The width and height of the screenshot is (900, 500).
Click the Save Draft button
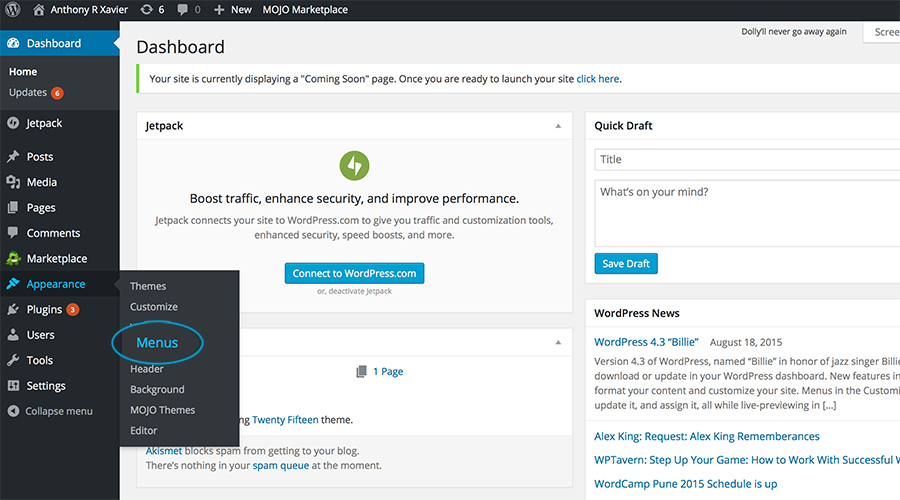[626, 263]
